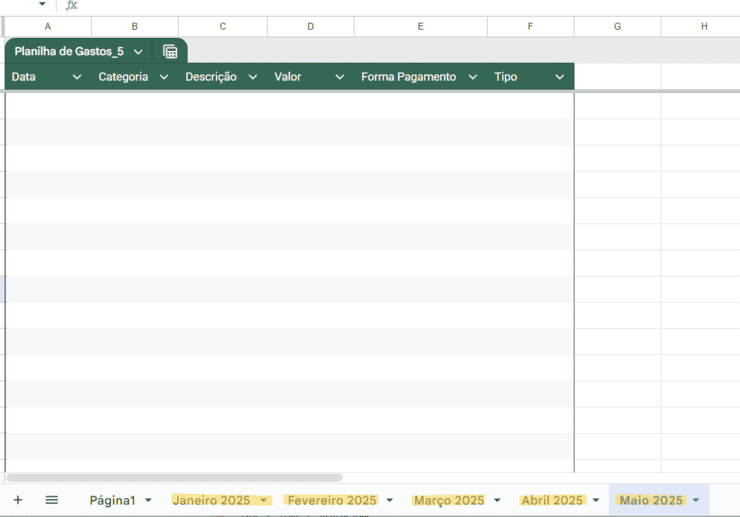Select column C header

(223, 26)
